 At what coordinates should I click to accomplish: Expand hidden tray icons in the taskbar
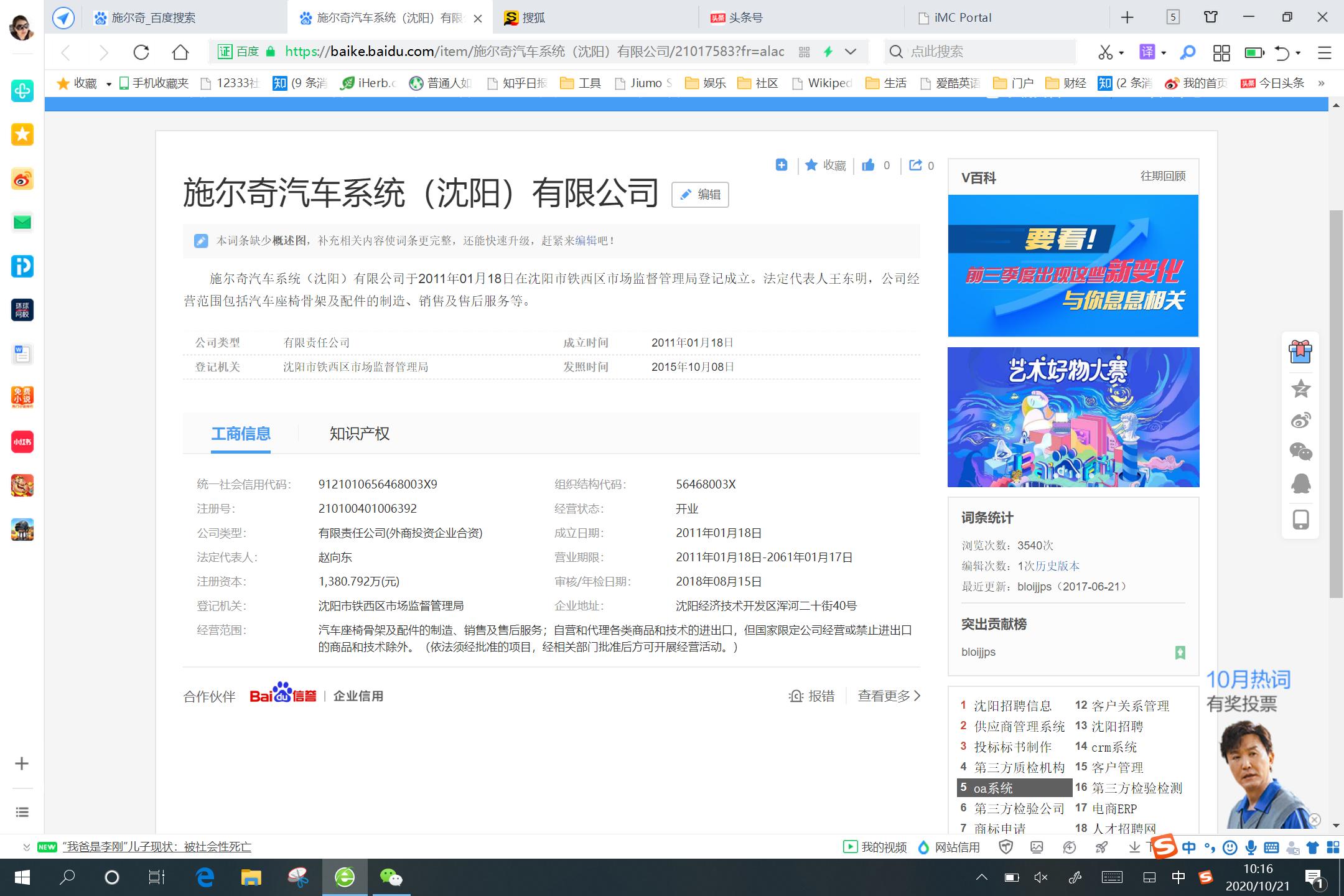pos(982,878)
